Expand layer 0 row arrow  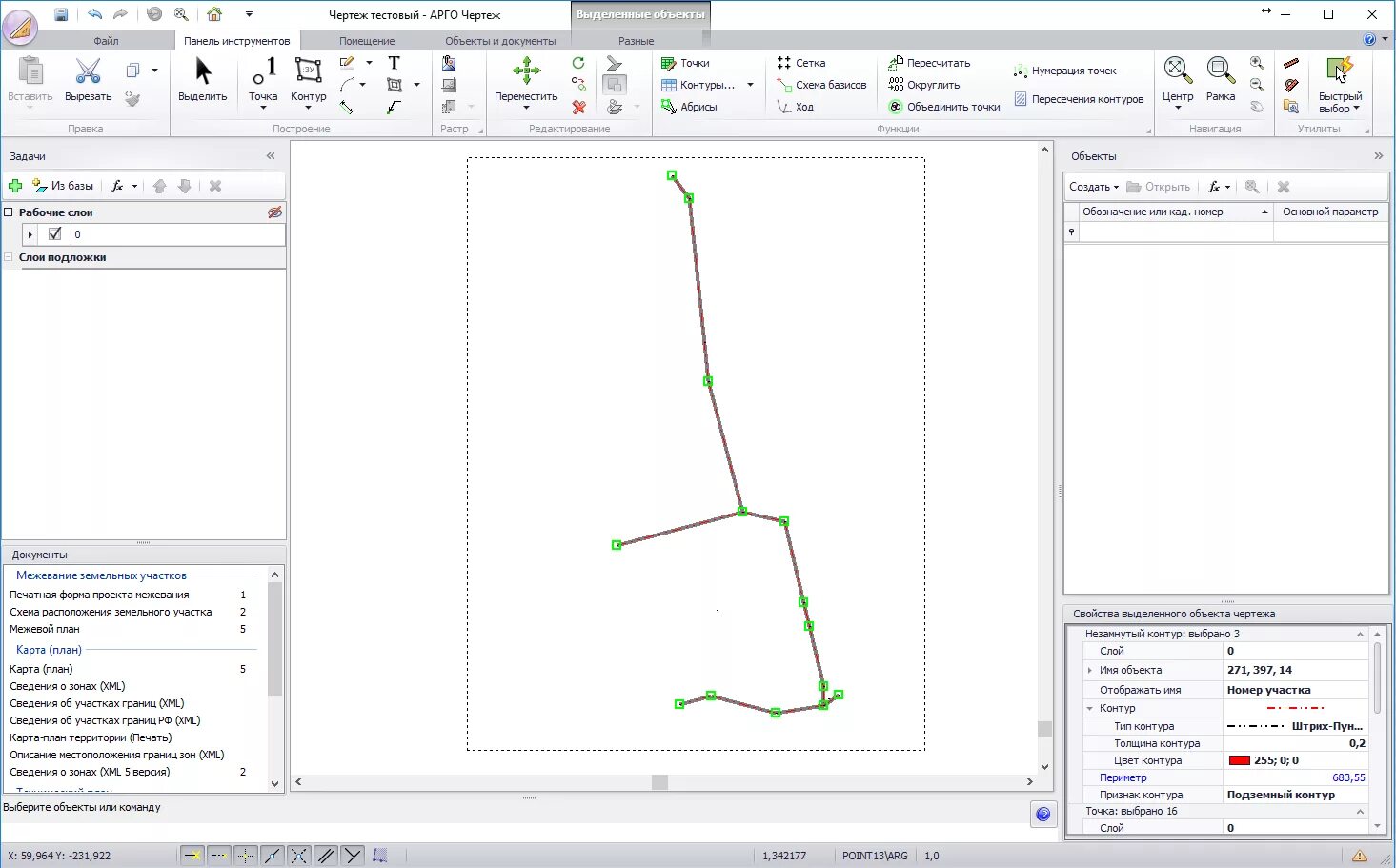[x=30, y=234]
